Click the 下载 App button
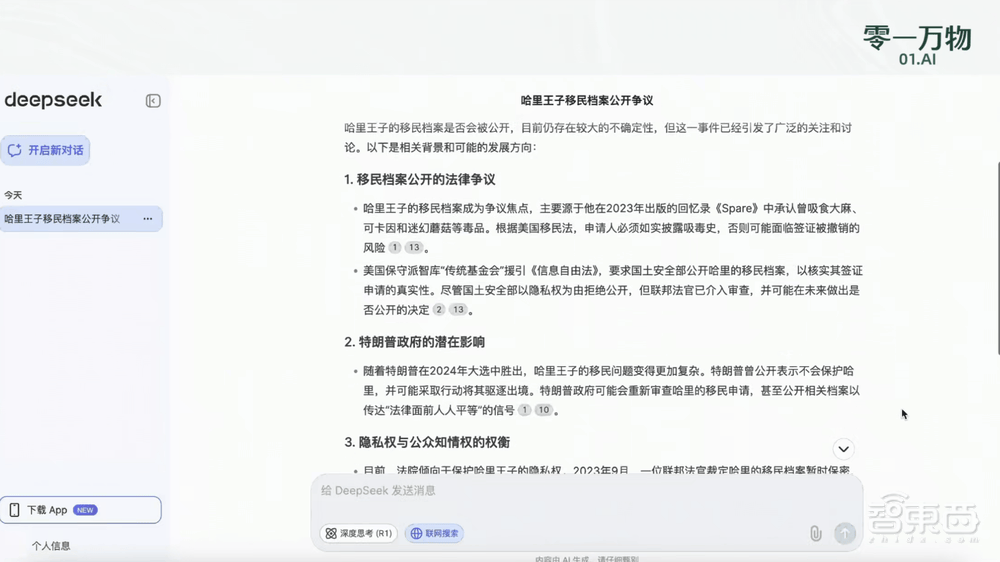 80,510
